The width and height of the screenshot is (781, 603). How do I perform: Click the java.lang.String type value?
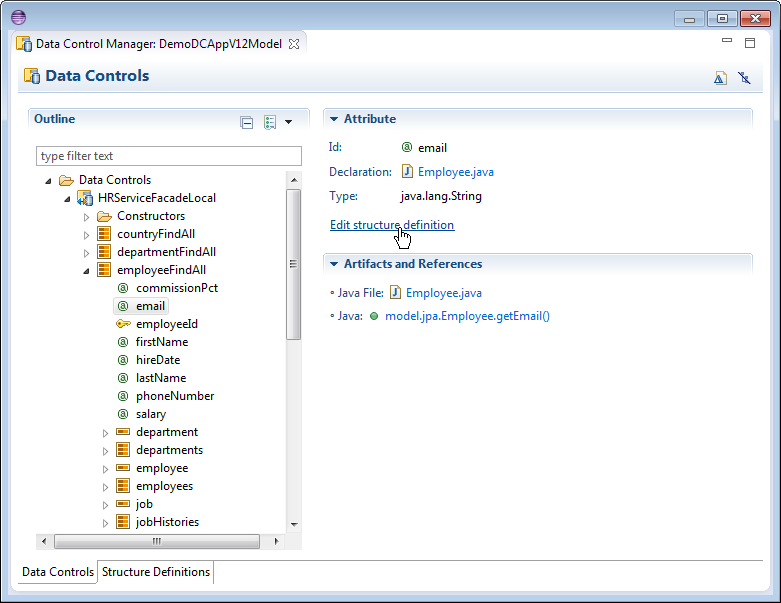coord(441,196)
